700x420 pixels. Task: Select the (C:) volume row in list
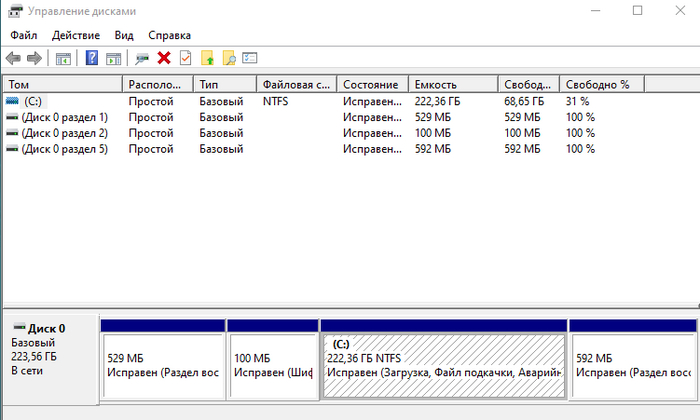(x=33, y=102)
